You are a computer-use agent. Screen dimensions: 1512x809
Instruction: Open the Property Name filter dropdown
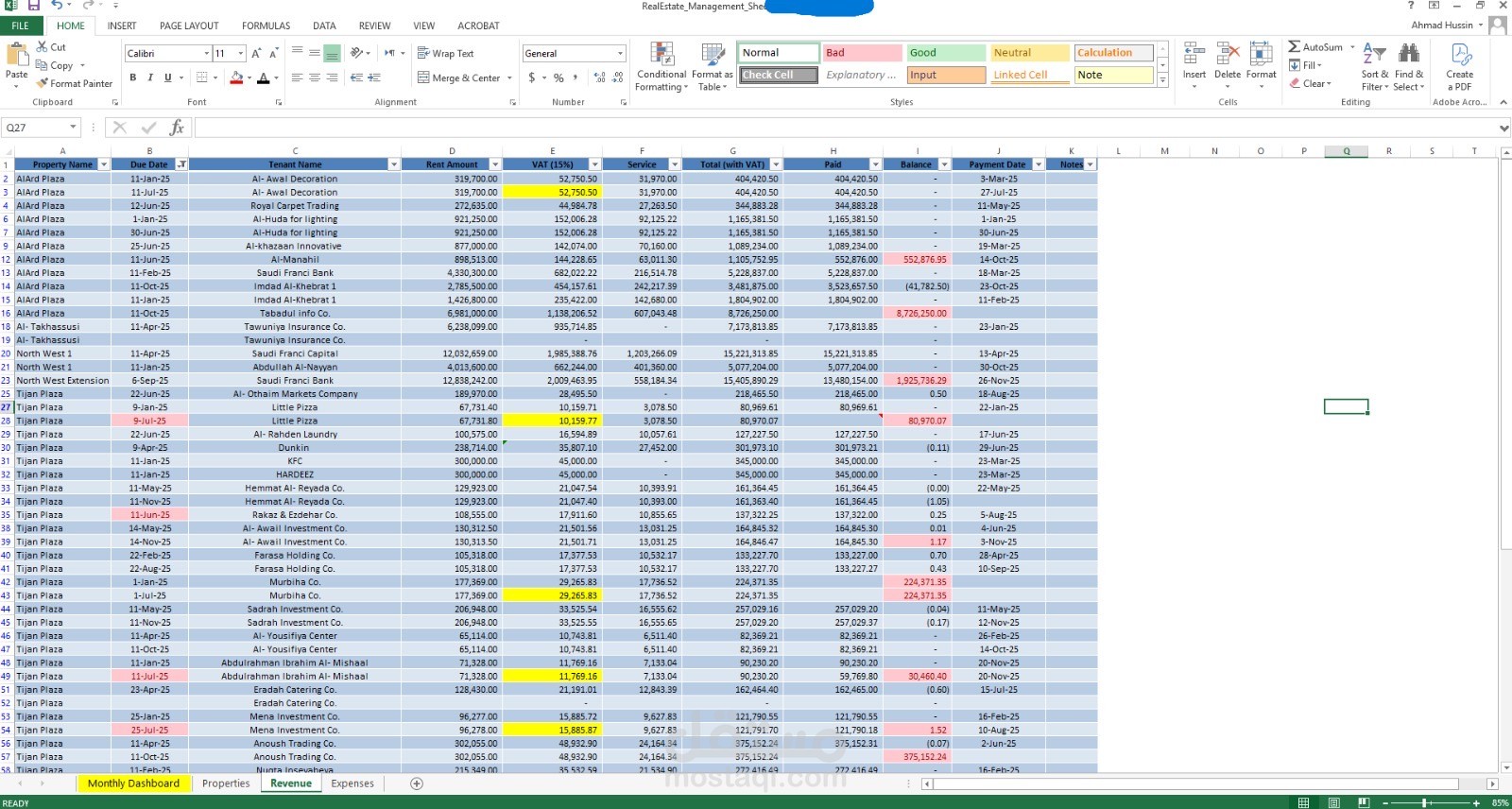pyautogui.click(x=104, y=164)
